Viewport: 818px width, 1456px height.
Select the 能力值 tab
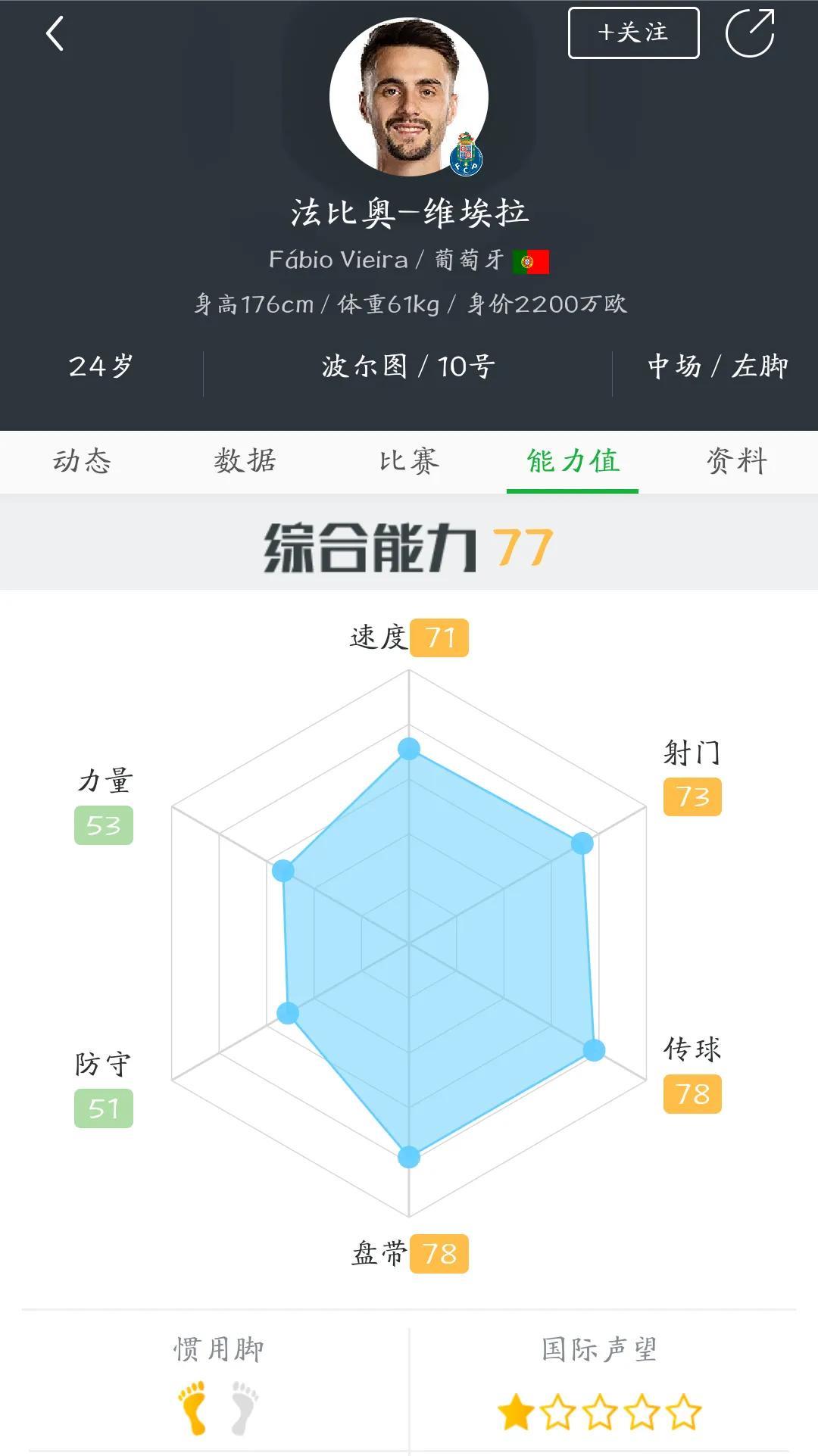(x=573, y=460)
